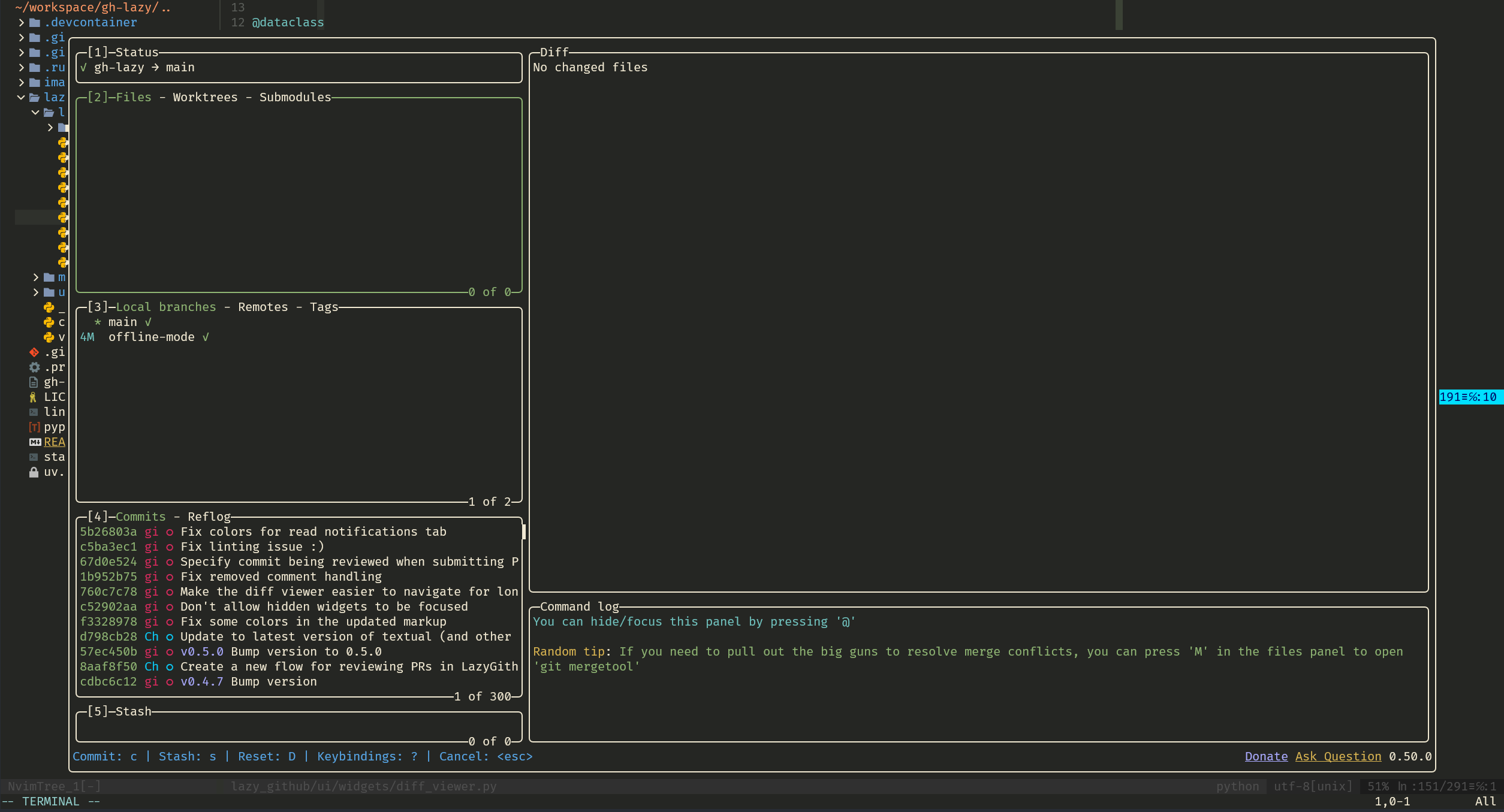The height and width of the screenshot is (812, 1504).
Task: Expand the m folder chevron
Action: click(35, 277)
